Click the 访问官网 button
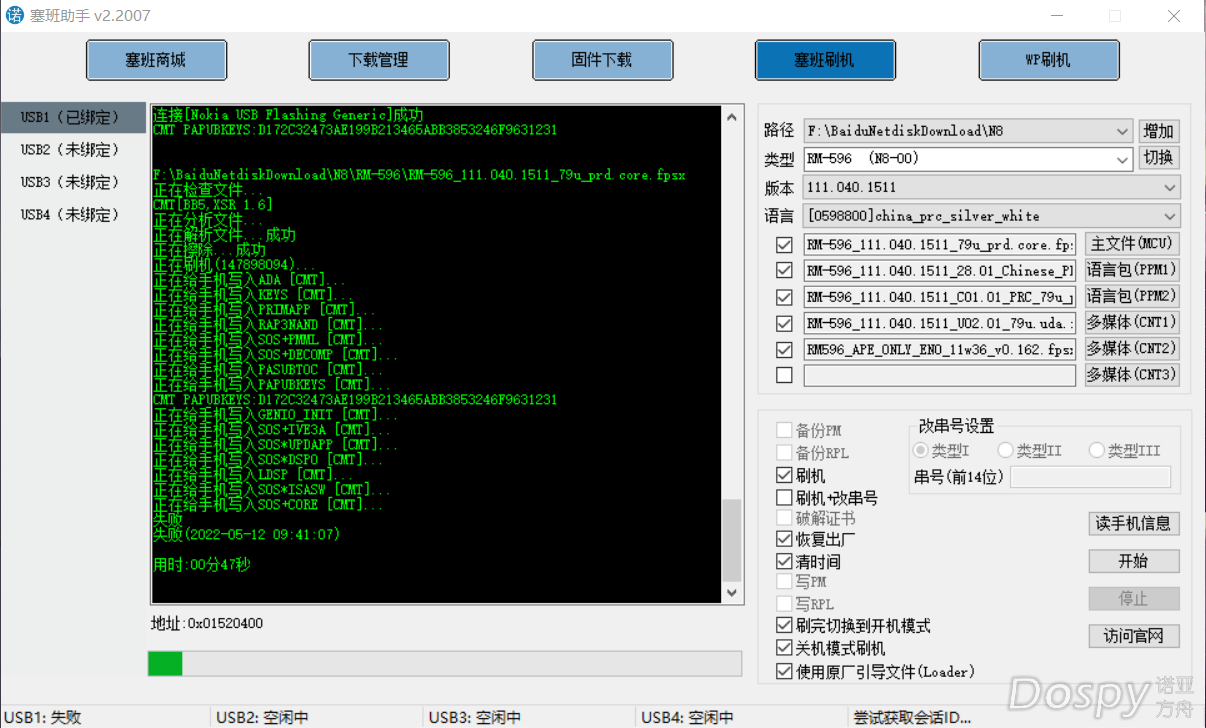Viewport: 1206px width, 728px height. pos(1134,636)
